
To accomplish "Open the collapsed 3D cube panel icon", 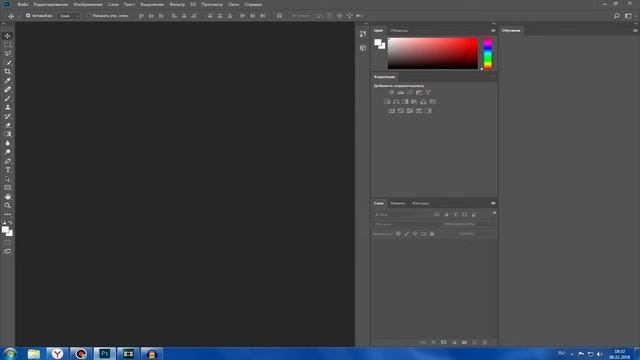I will (x=363, y=48).
